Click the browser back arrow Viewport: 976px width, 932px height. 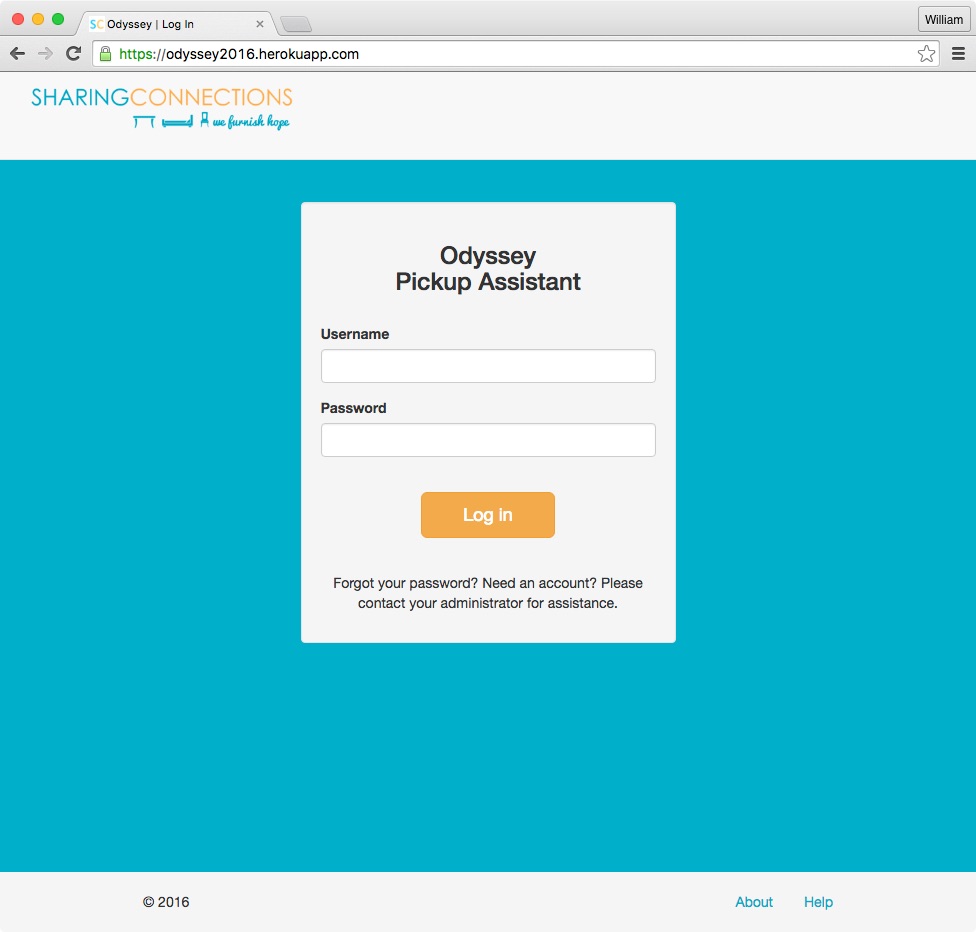coord(17,54)
